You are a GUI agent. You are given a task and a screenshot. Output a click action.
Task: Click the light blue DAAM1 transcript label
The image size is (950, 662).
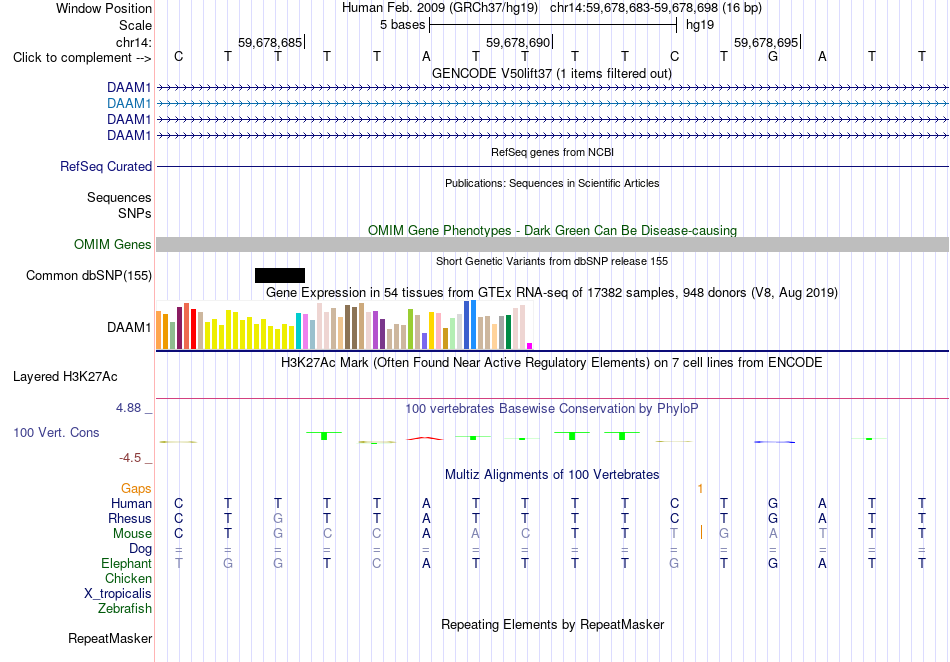pos(128,104)
